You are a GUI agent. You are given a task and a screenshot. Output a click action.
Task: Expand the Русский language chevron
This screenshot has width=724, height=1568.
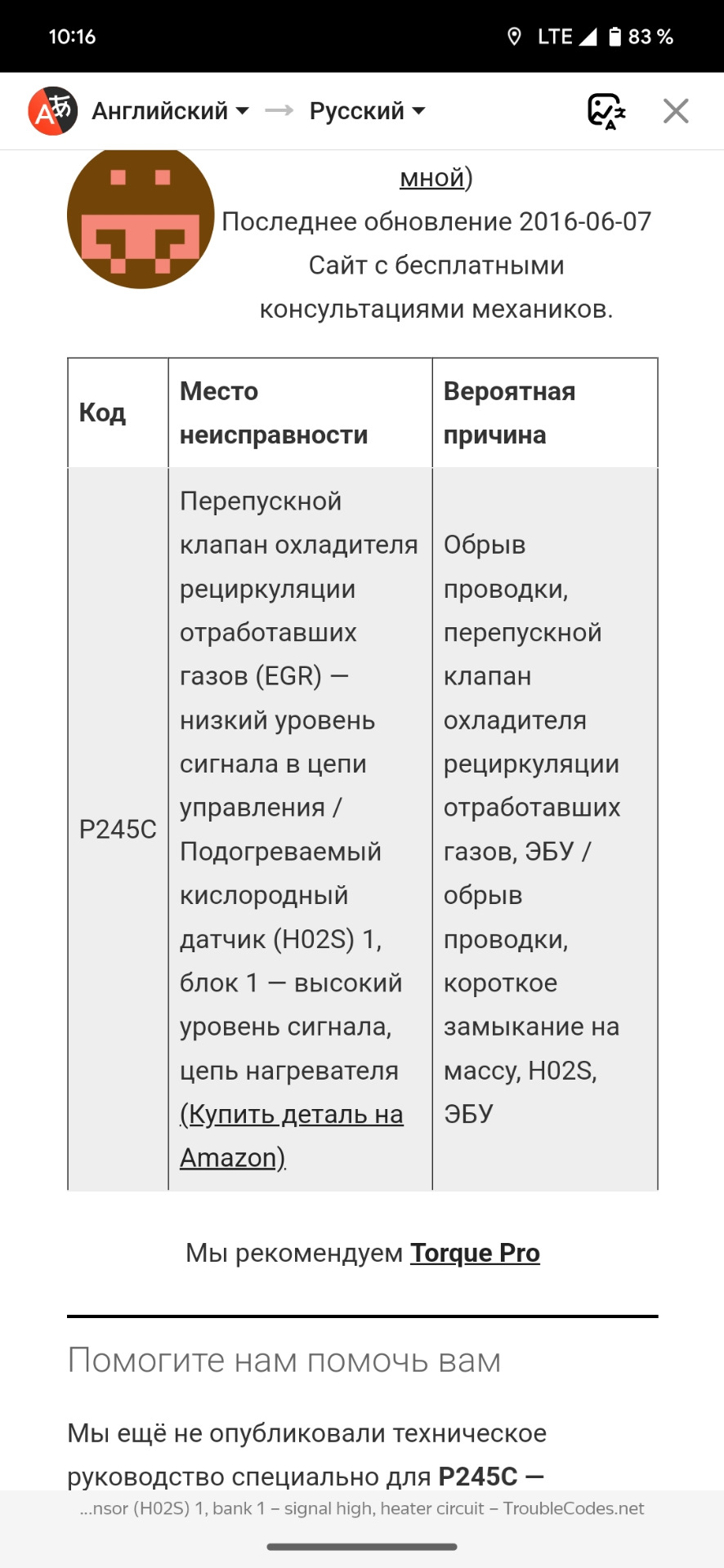pyautogui.click(x=418, y=110)
